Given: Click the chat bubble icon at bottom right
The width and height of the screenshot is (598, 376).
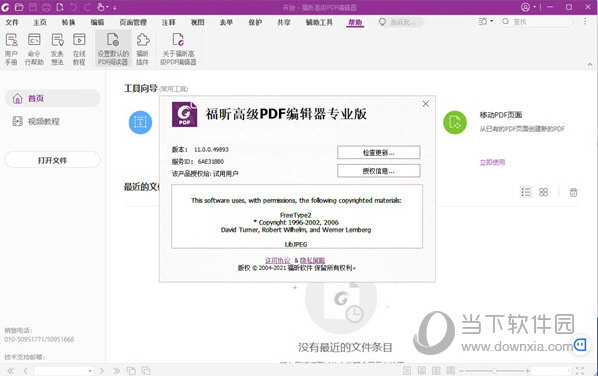Looking at the screenshot, I should pos(580,345).
